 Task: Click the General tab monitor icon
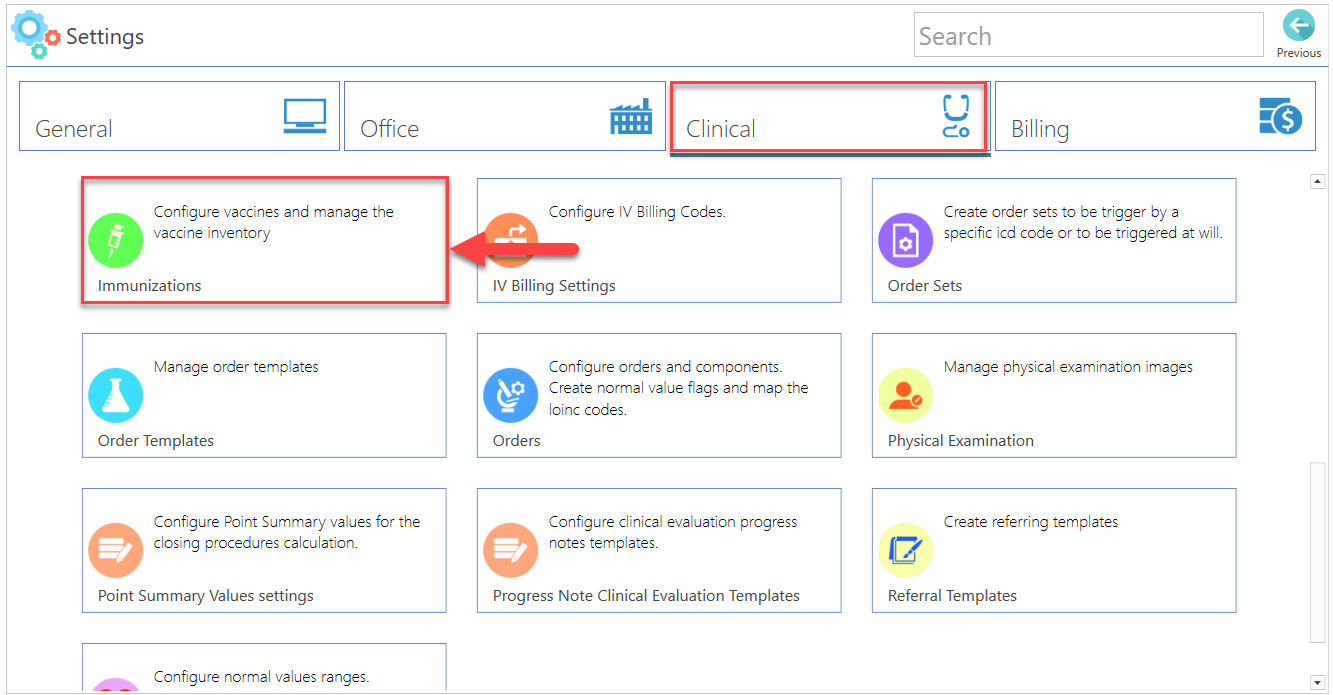coord(304,116)
